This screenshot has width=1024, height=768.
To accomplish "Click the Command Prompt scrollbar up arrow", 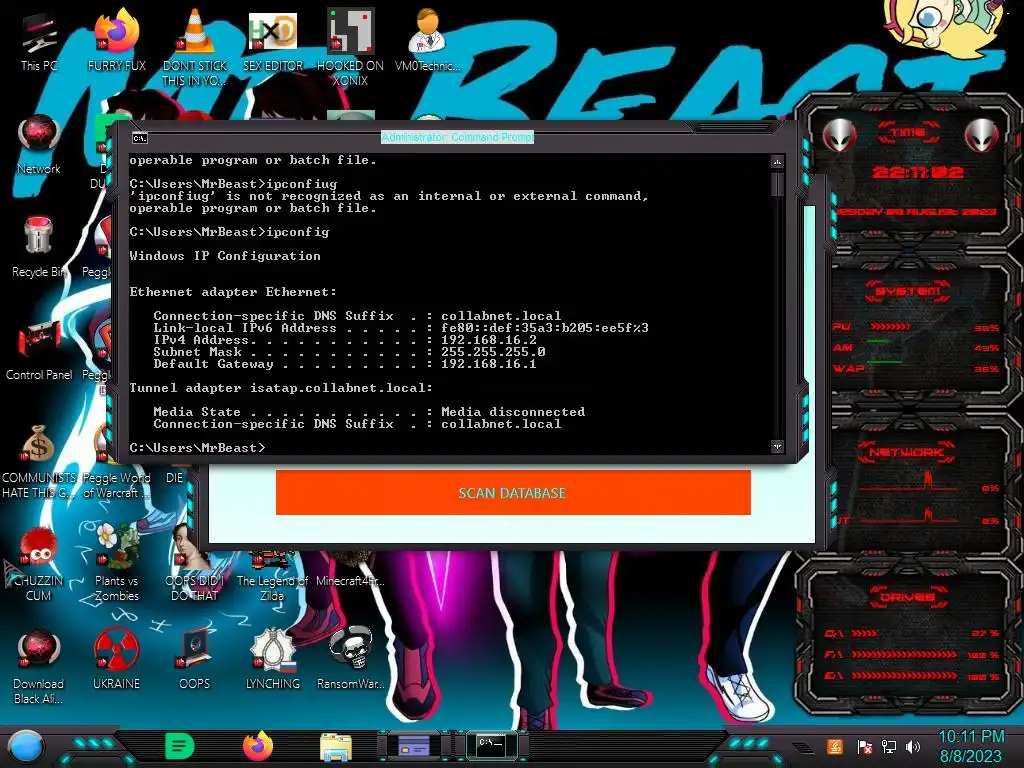I will click(777, 161).
